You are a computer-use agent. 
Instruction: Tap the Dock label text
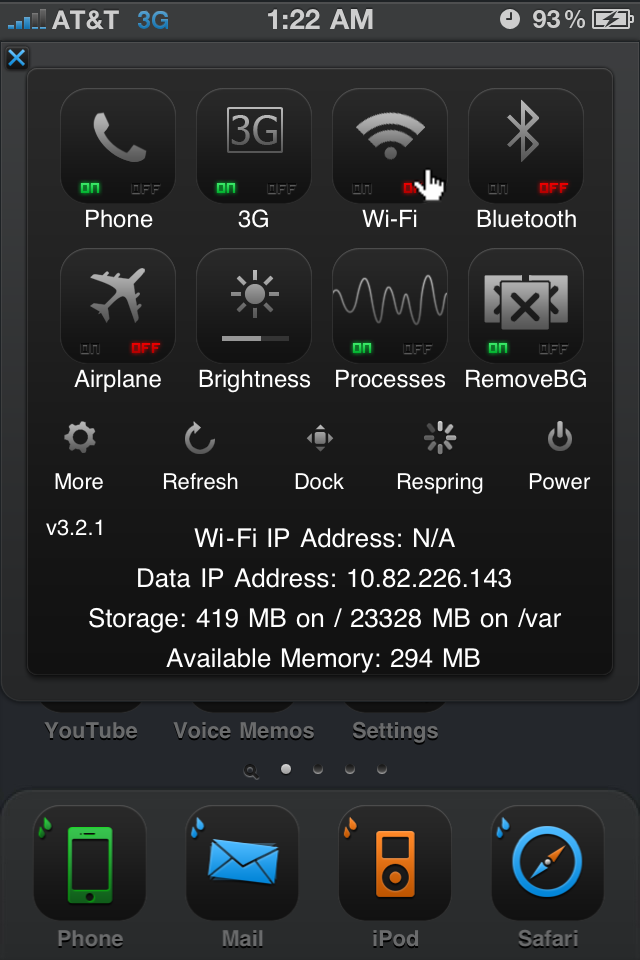tap(319, 482)
